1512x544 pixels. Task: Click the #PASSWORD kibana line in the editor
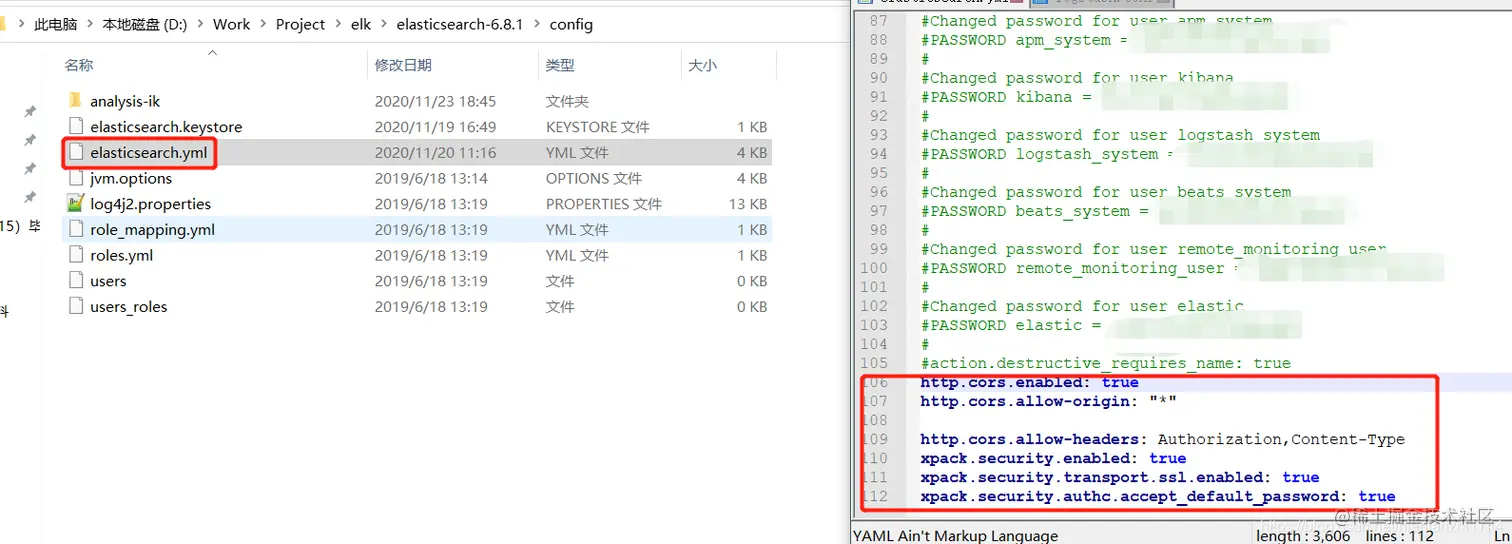tap(1007, 97)
